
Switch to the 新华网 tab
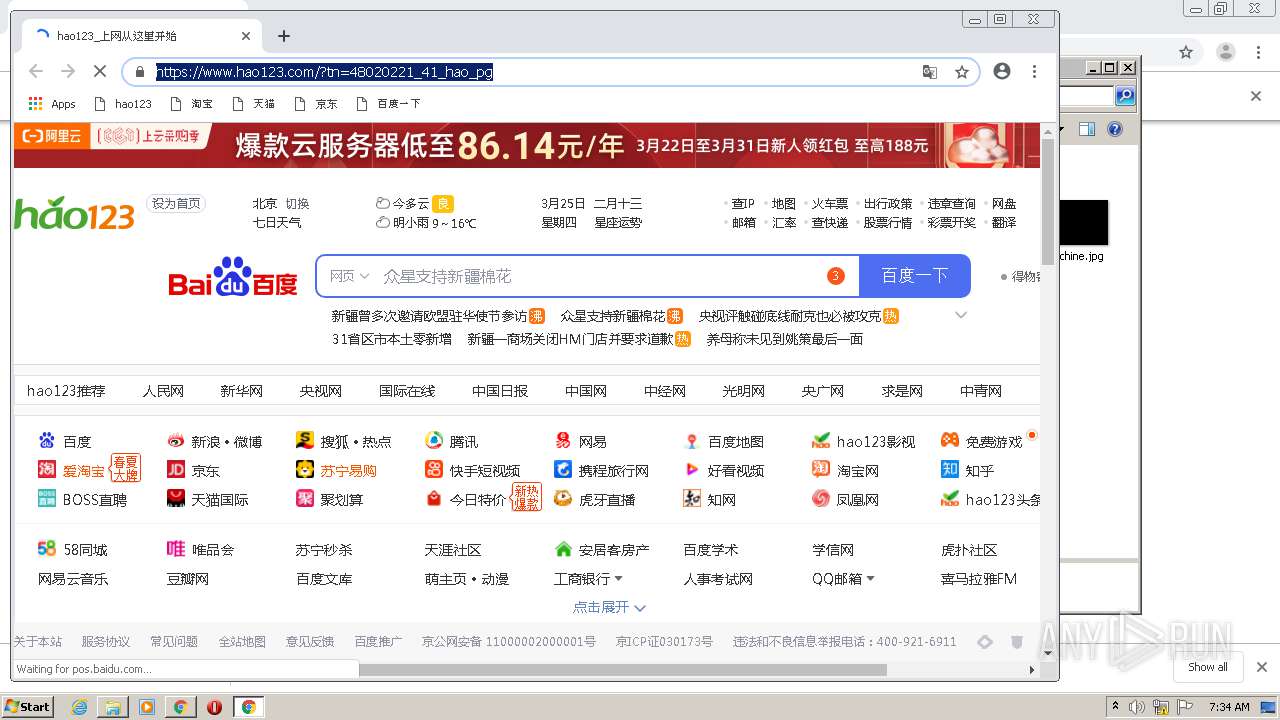pos(241,391)
